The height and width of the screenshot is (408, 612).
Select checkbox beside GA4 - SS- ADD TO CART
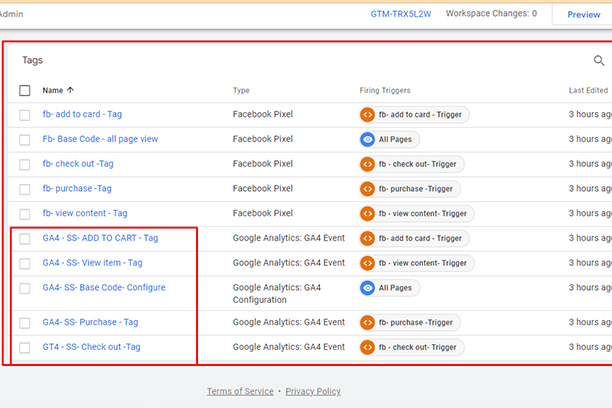[25, 239]
